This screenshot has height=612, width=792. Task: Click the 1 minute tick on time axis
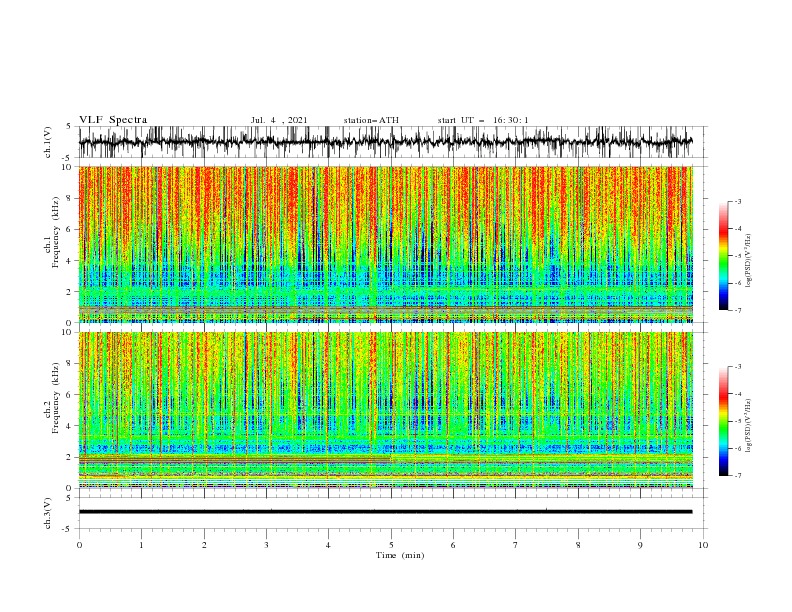[141, 545]
